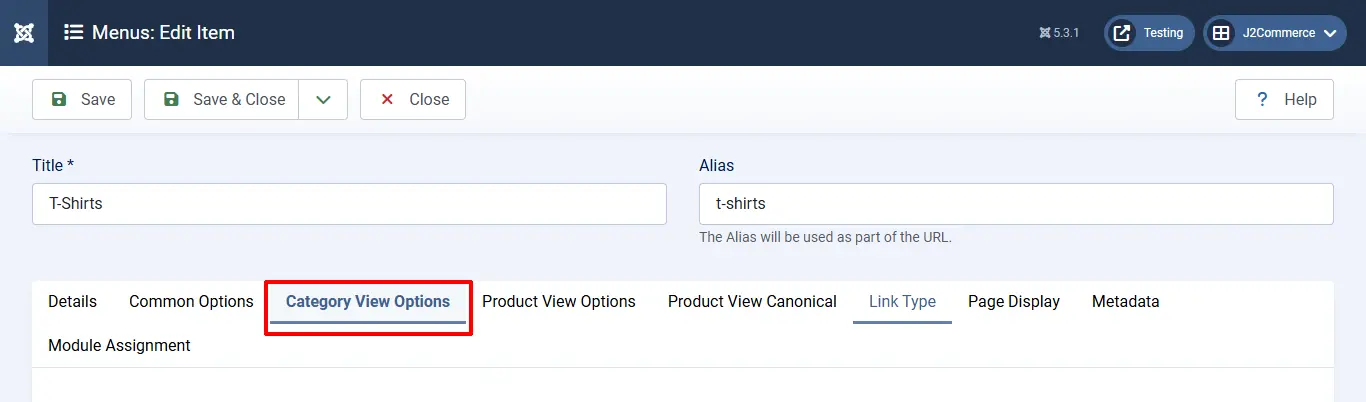Viewport: 1366px width, 402px height.
Task: Expand the Save & Close dropdown arrow
Action: pos(323,100)
